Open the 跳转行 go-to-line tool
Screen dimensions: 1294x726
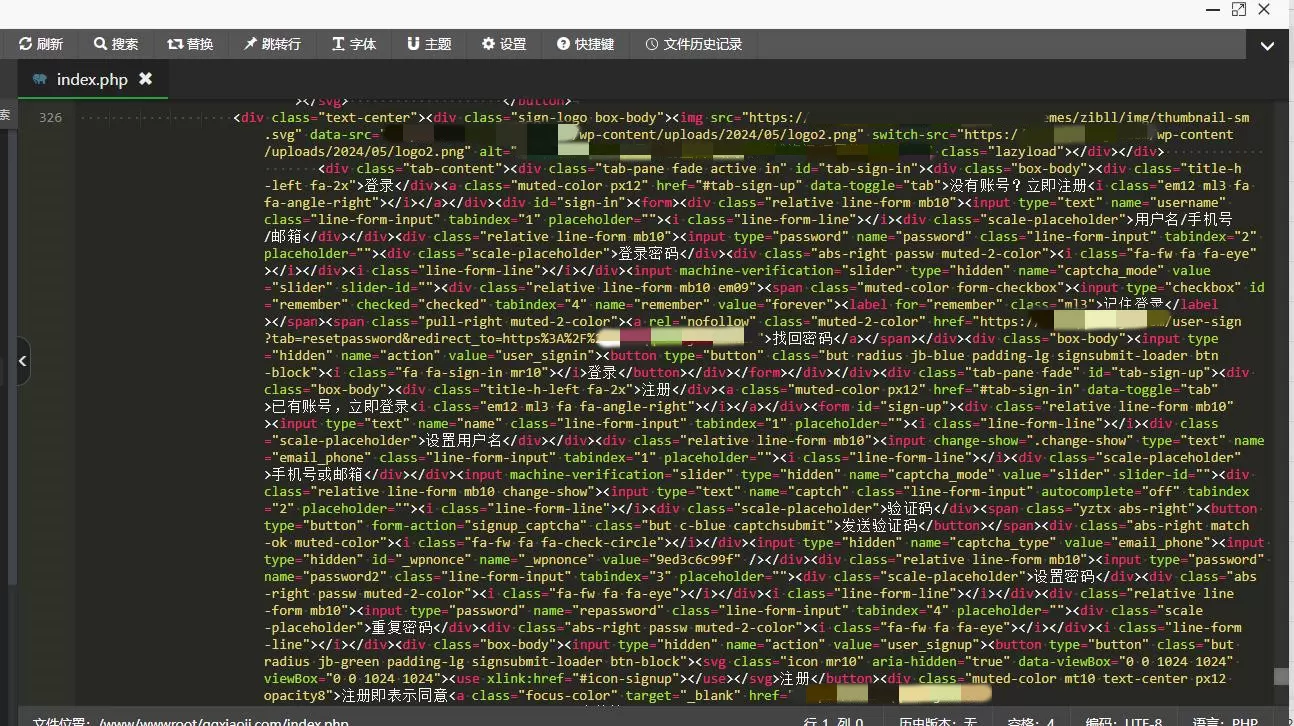click(x=272, y=44)
